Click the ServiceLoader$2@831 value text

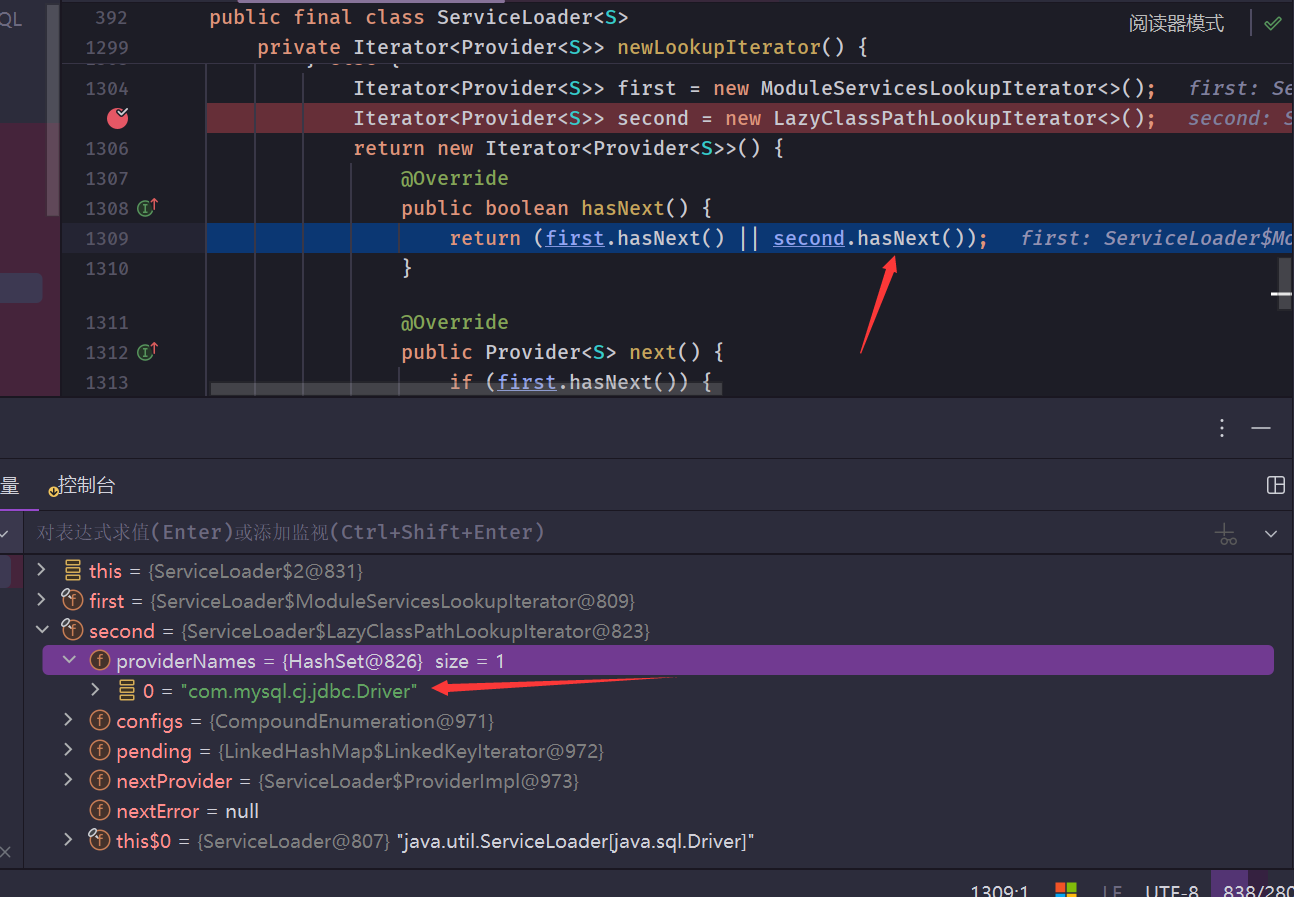[x=255, y=571]
